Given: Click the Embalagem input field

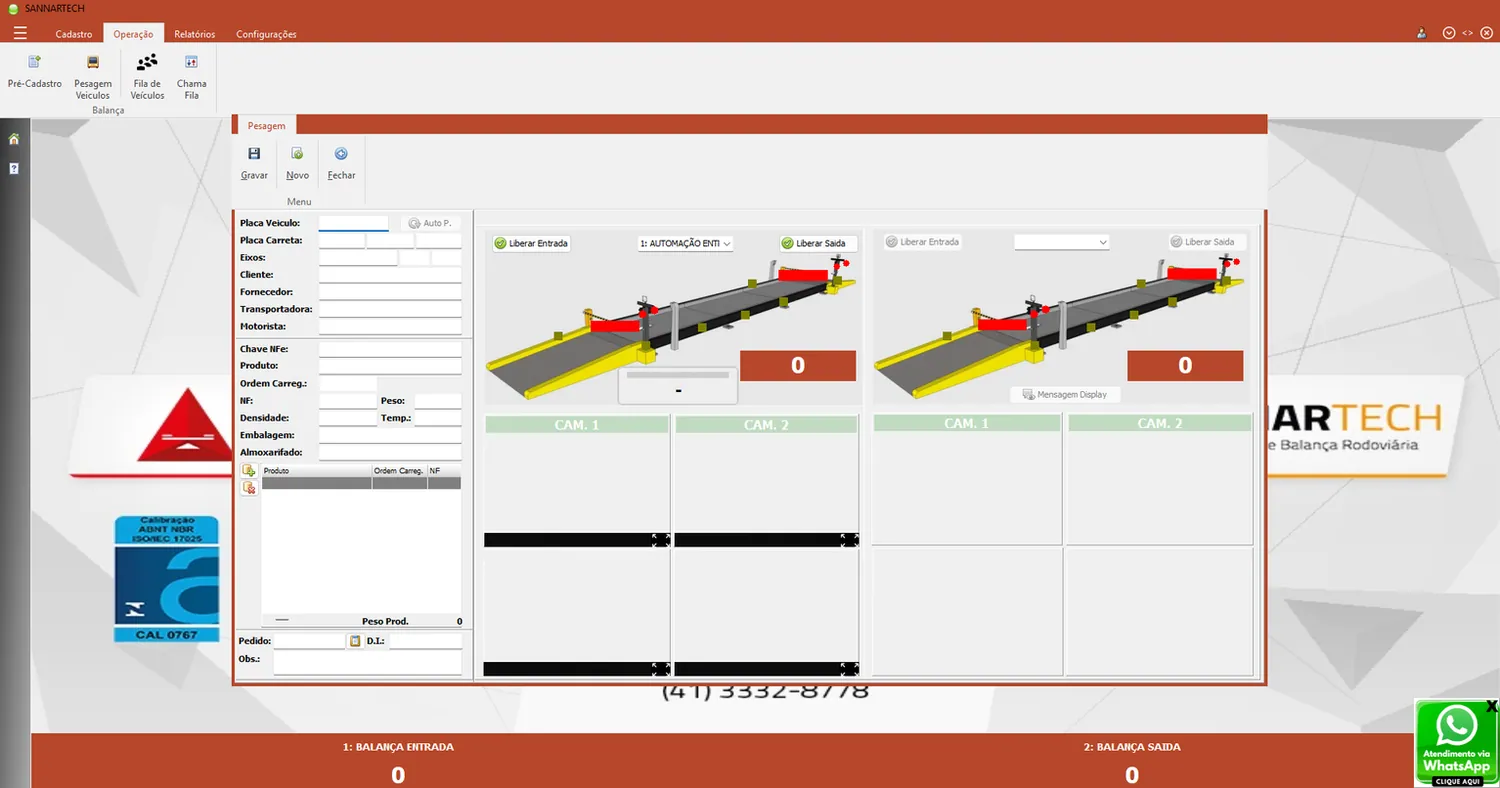Looking at the screenshot, I should coord(390,435).
